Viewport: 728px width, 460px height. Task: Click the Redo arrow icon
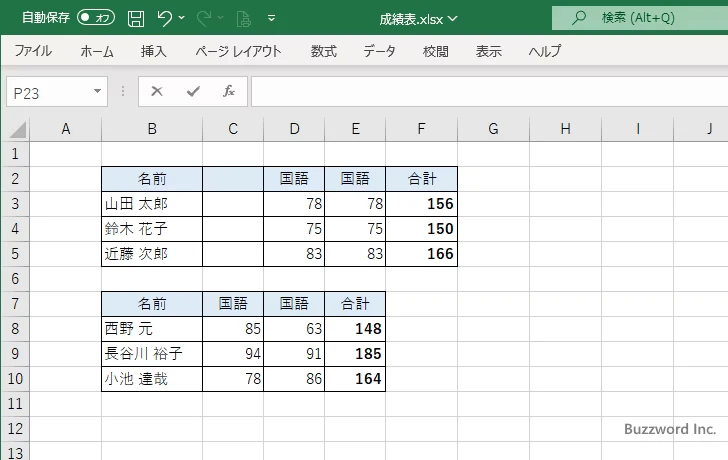tap(203, 18)
